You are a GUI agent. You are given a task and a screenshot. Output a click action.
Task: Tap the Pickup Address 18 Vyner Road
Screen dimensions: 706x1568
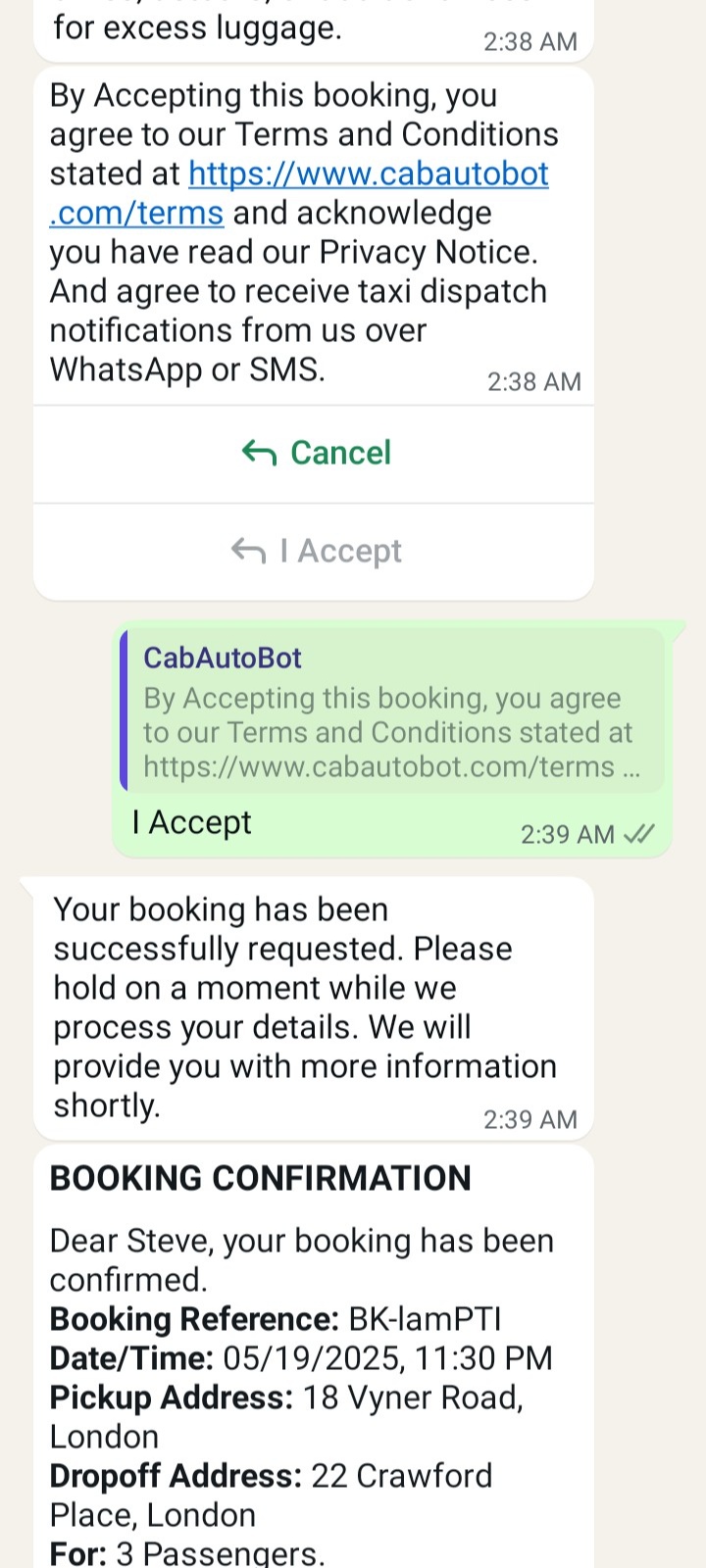coord(286,1417)
